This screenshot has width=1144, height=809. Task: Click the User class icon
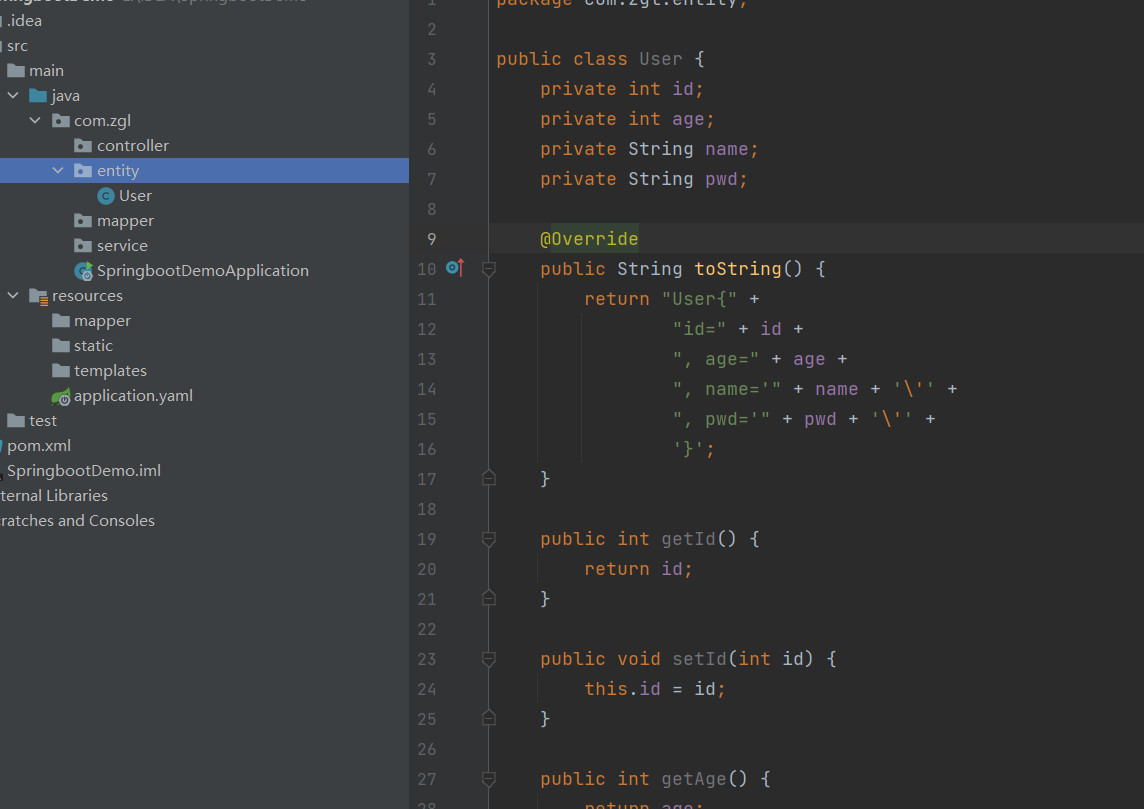106,196
